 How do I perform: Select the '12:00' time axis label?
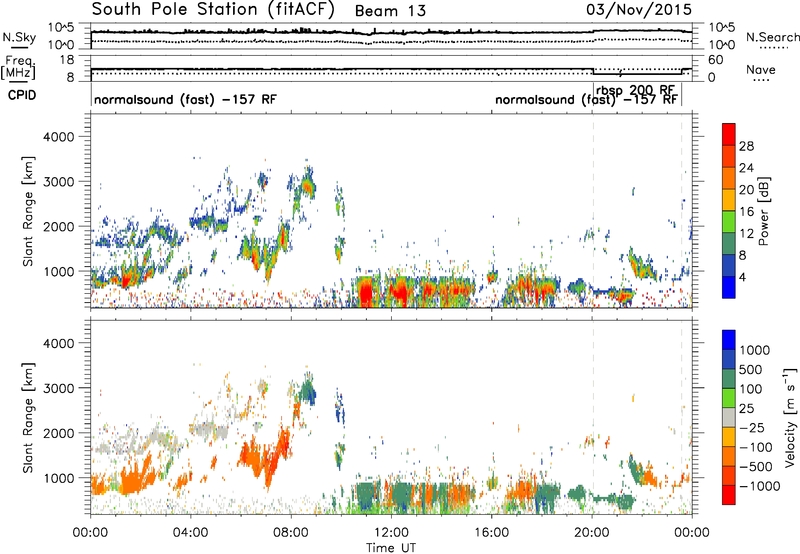(x=391, y=533)
